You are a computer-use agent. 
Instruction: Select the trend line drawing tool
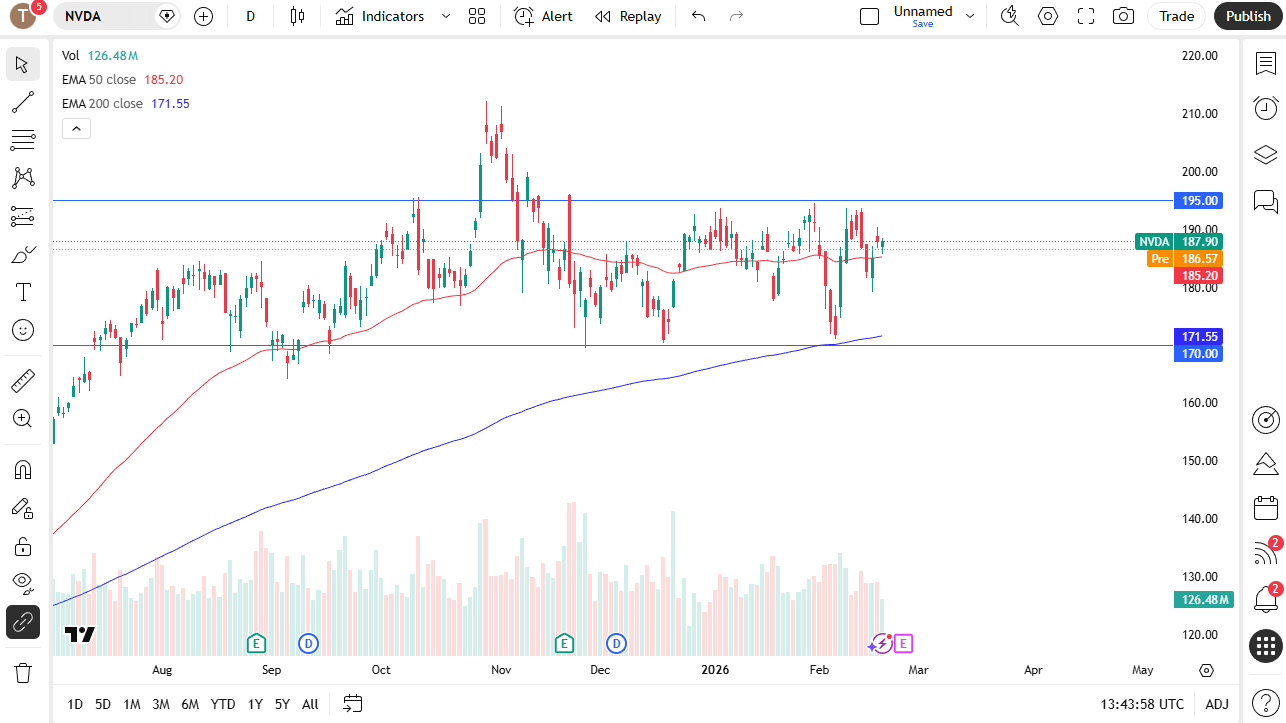pos(23,102)
